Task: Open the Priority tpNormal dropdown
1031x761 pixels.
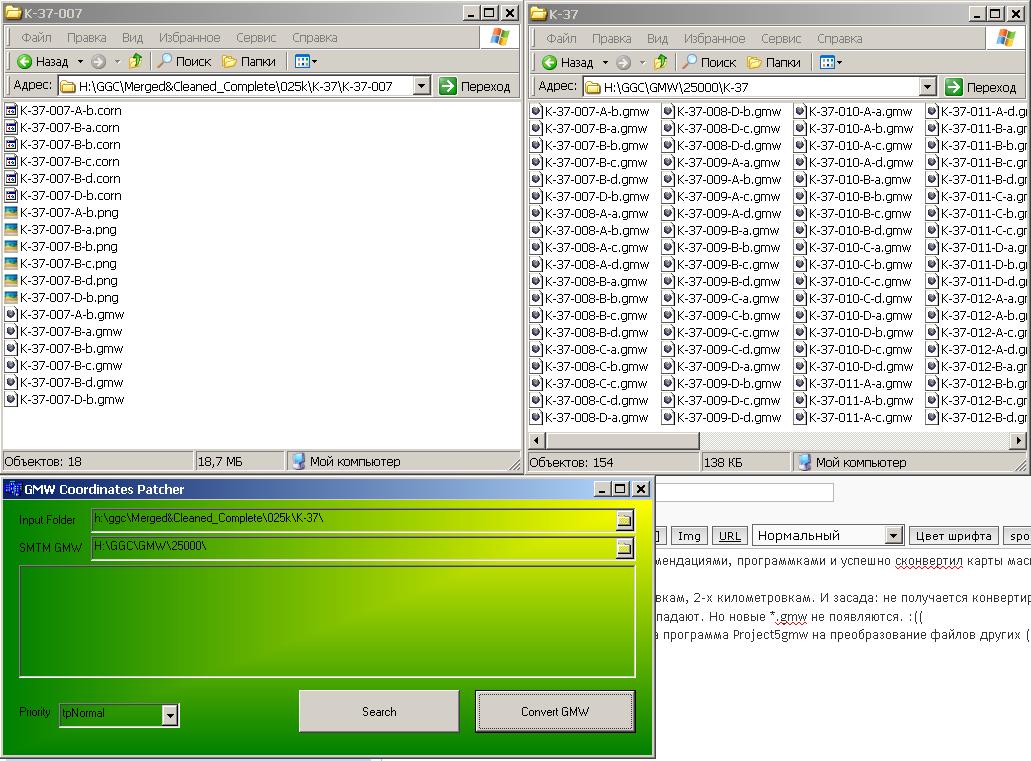Action: pyautogui.click(x=170, y=714)
